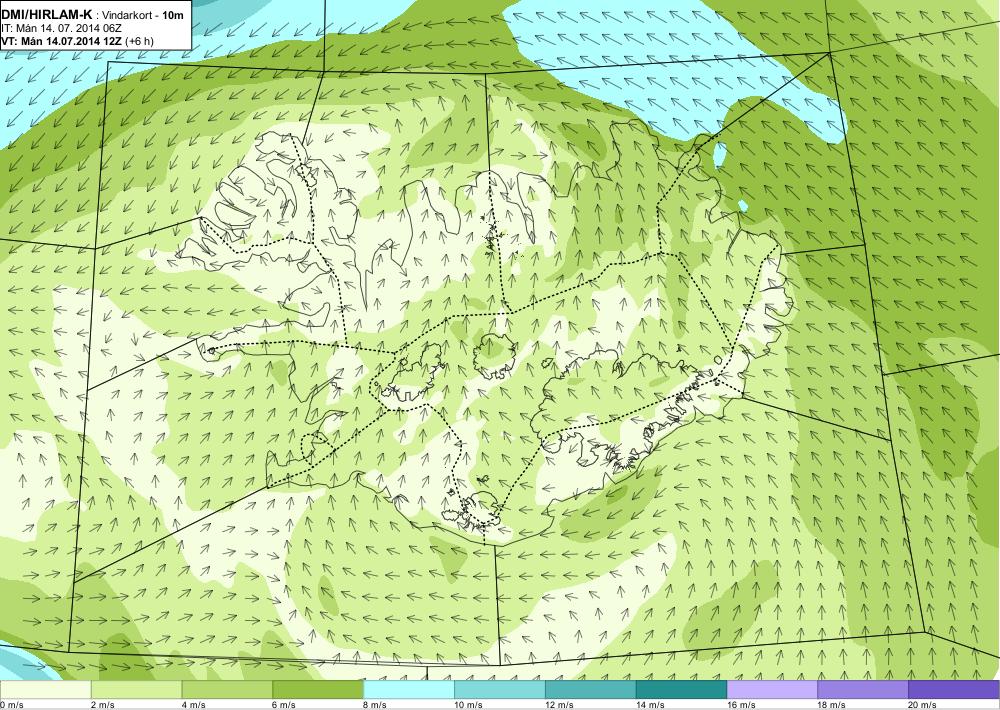Click the IT: Mán 14. 07. 2014 06Z line

[61, 28]
